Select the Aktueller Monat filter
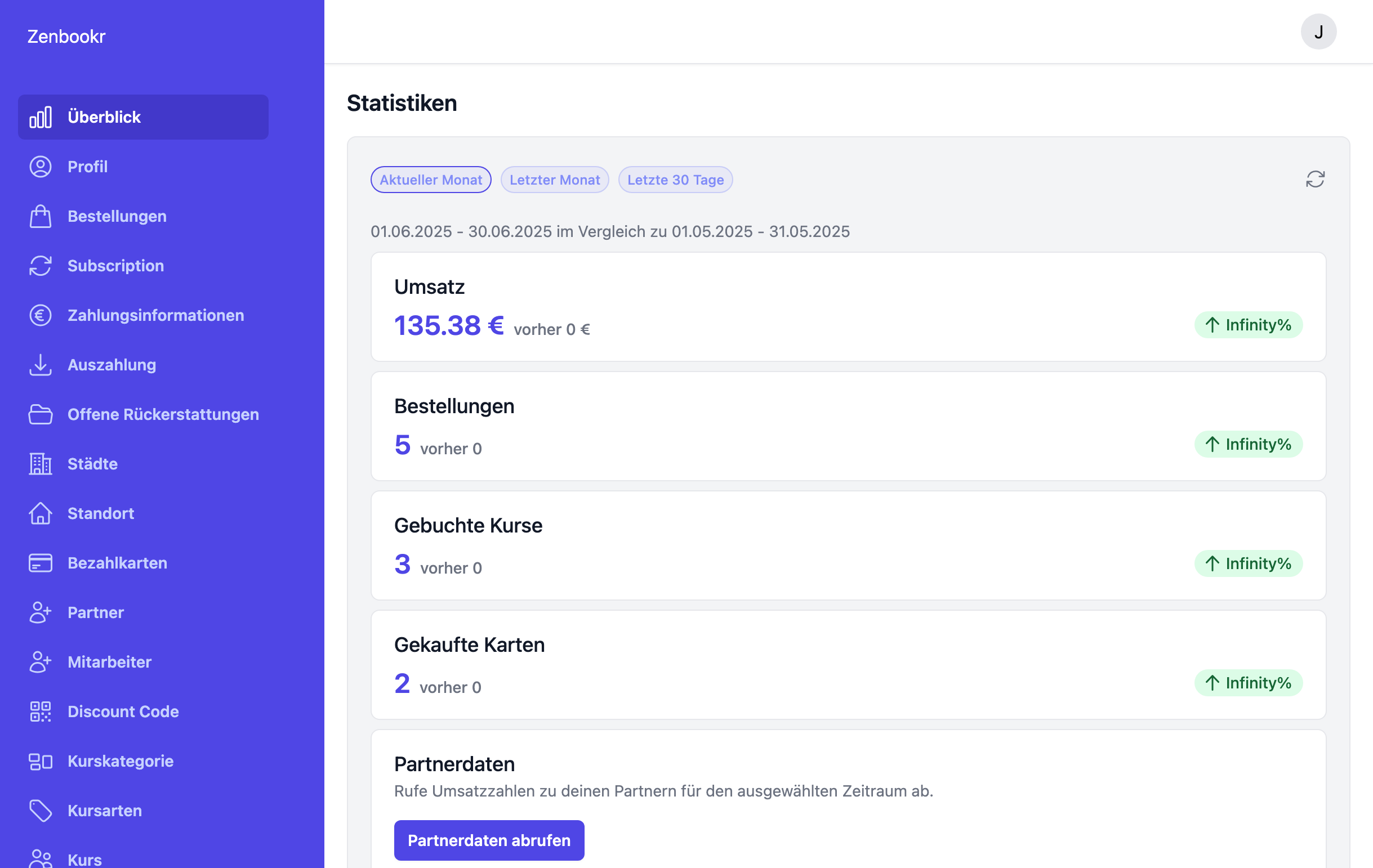The height and width of the screenshot is (868, 1373). (431, 180)
